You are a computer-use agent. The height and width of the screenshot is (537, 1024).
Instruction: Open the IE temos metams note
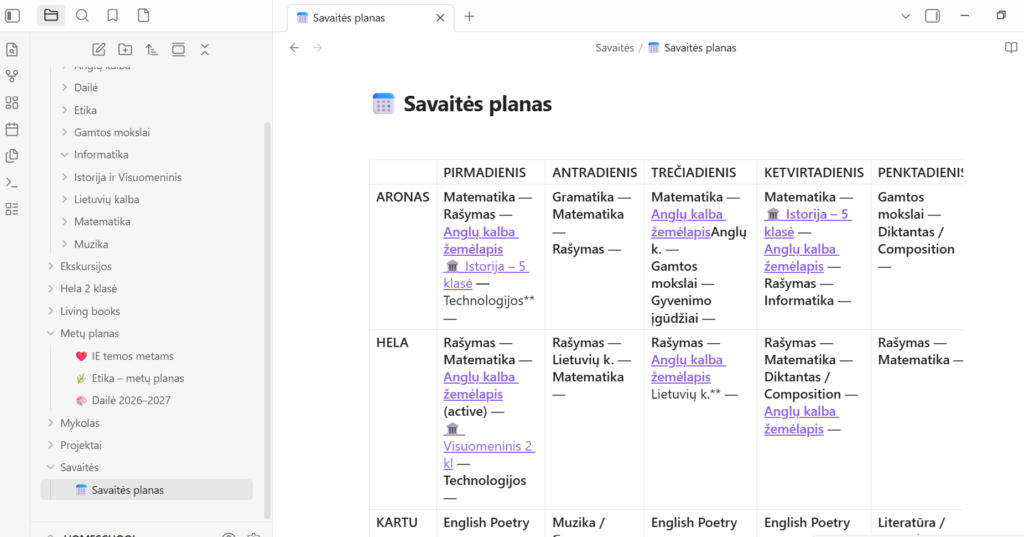[x=133, y=356]
